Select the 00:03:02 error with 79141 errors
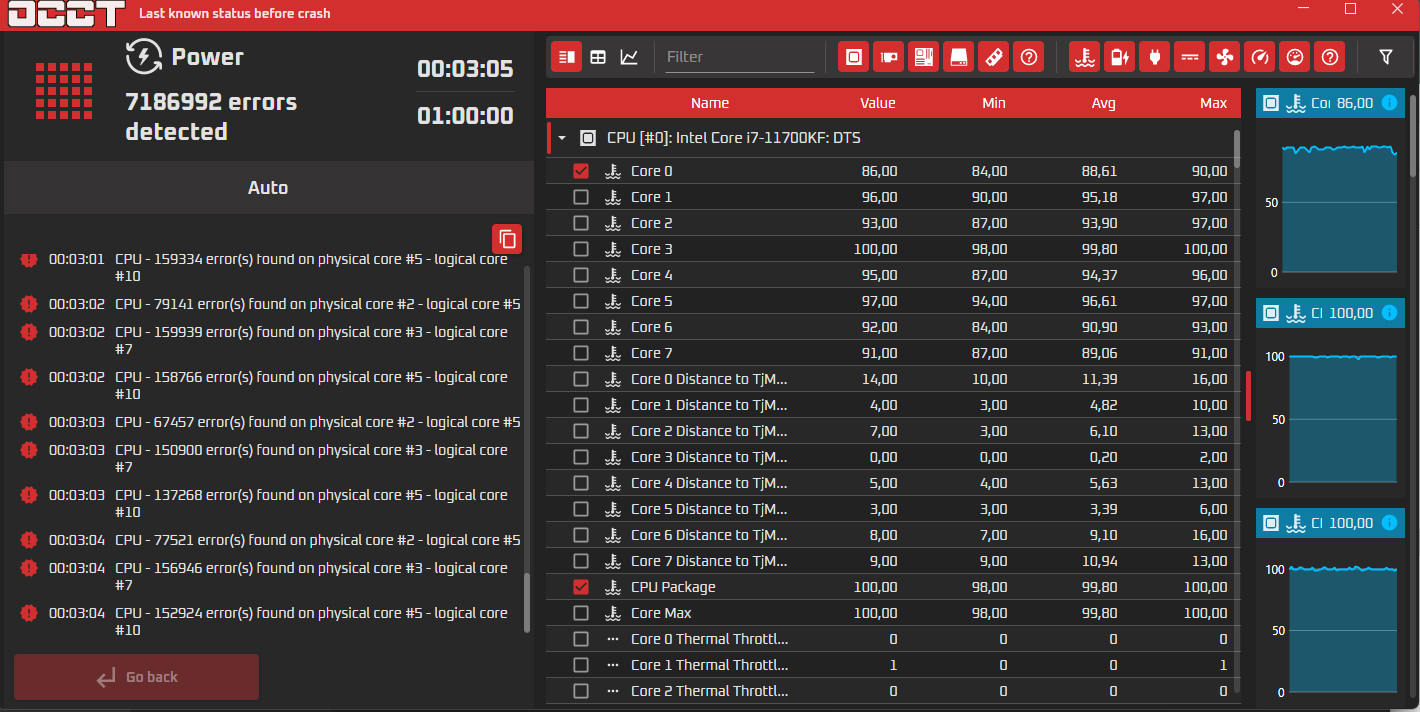Screen dimensions: 1420x712 click(271, 304)
